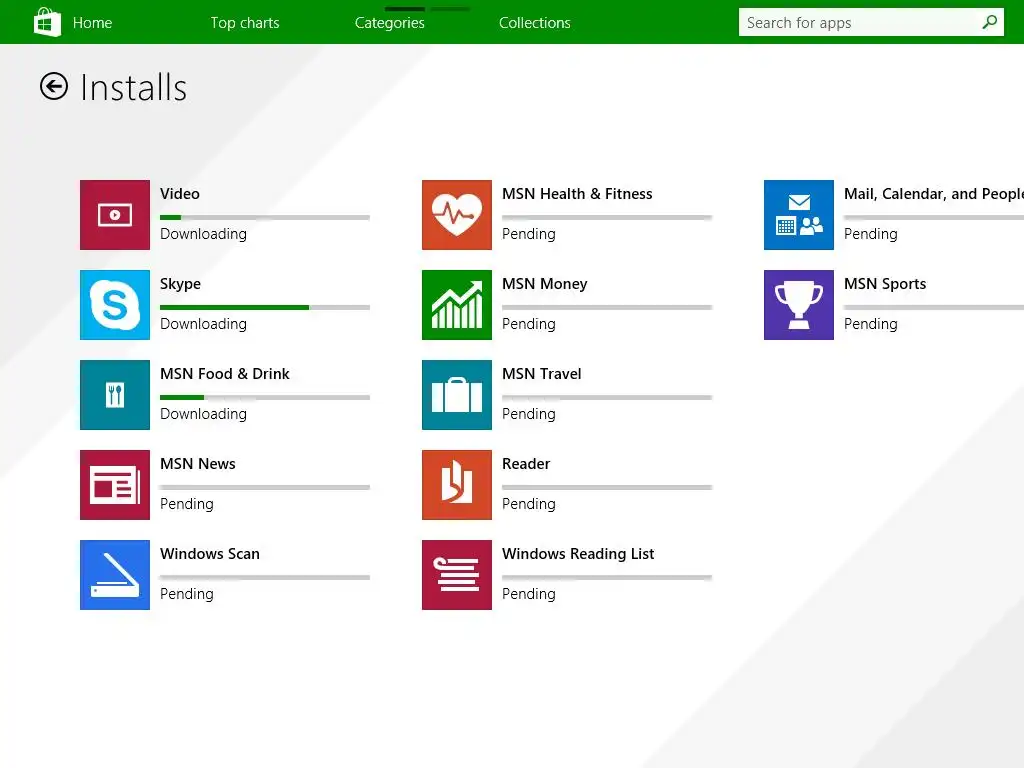
Task: Select the Video app tile icon
Action: pos(115,215)
